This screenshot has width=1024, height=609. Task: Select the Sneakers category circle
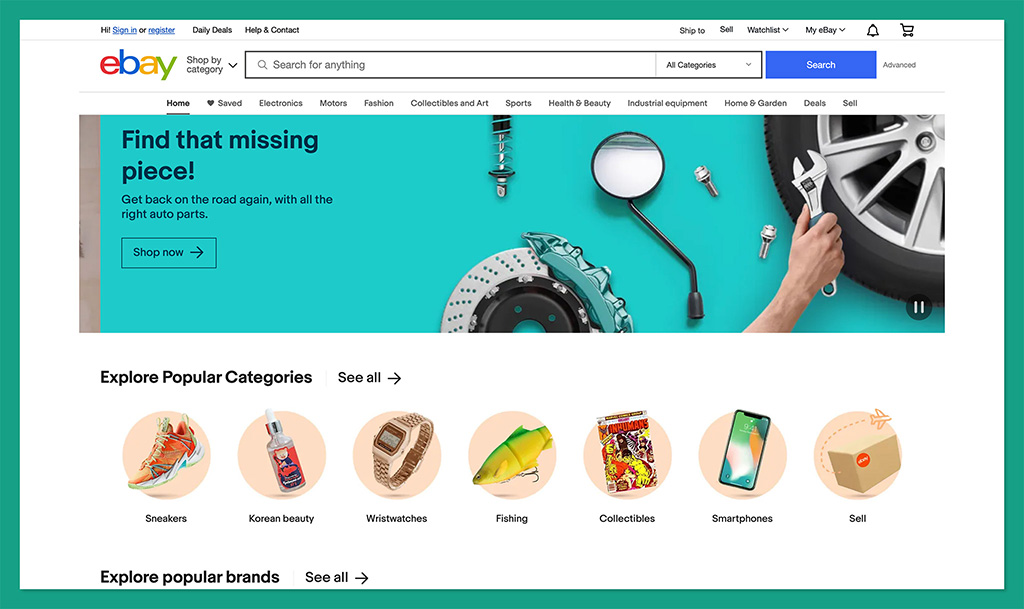point(166,455)
